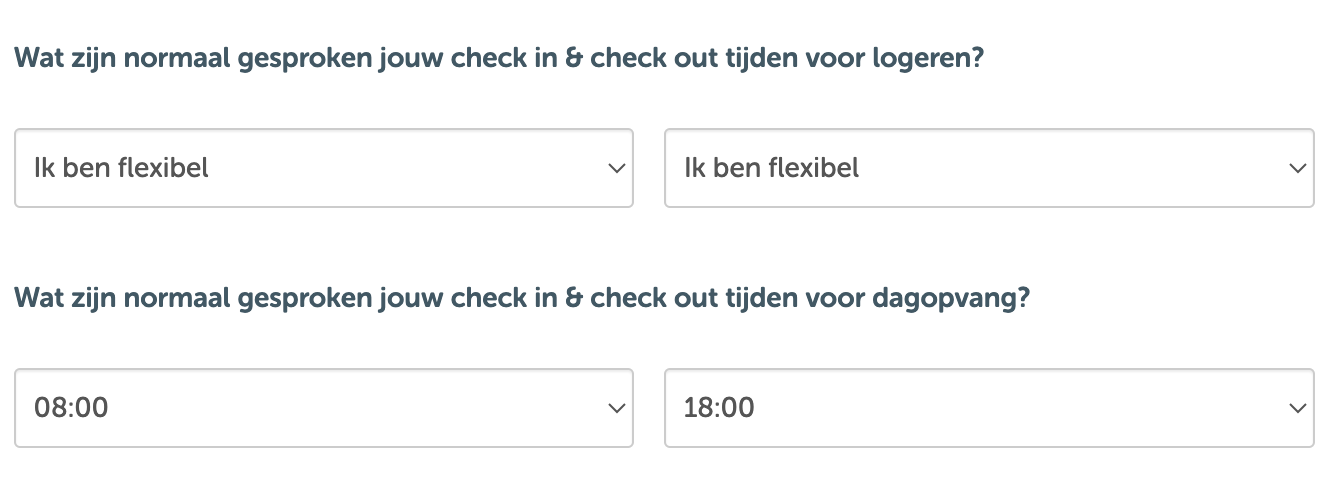The width and height of the screenshot is (1338, 486).
Task: Click the logeren check in & out question
Action: [x=499, y=58]
